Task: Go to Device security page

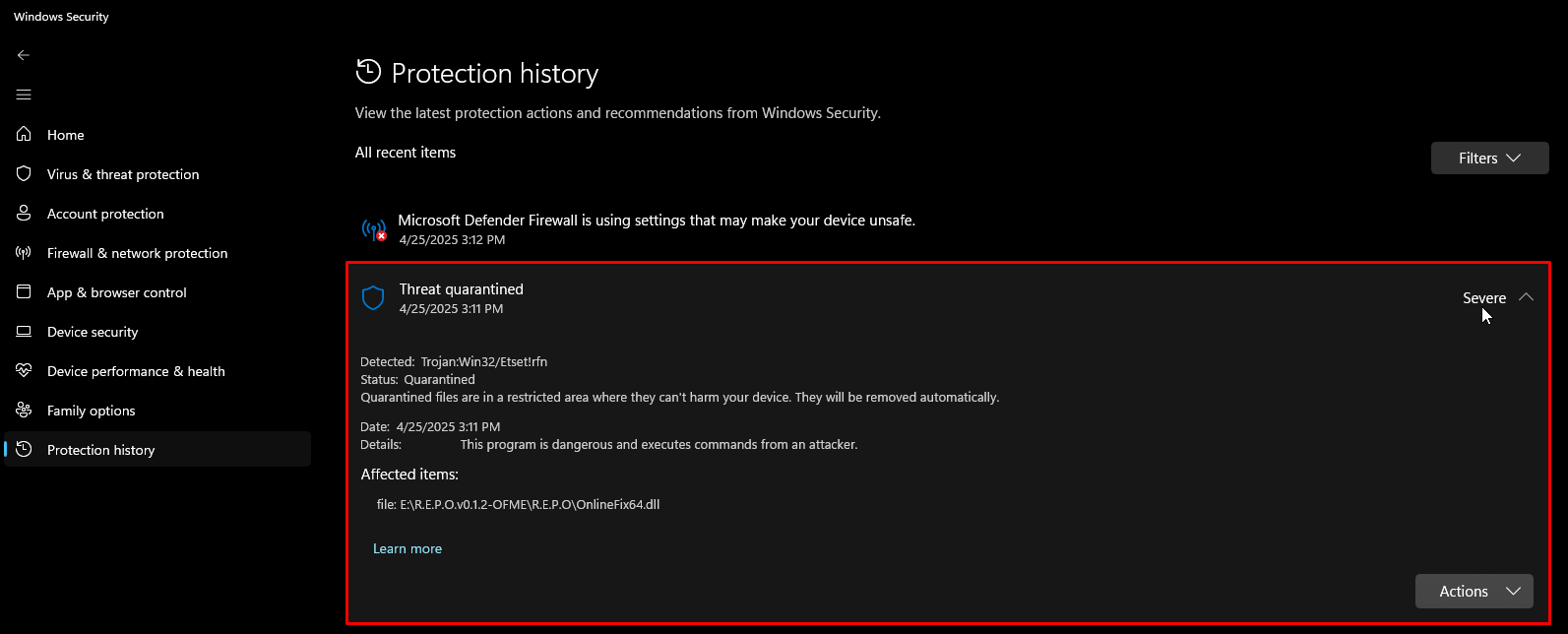Action: click(93, 332)
